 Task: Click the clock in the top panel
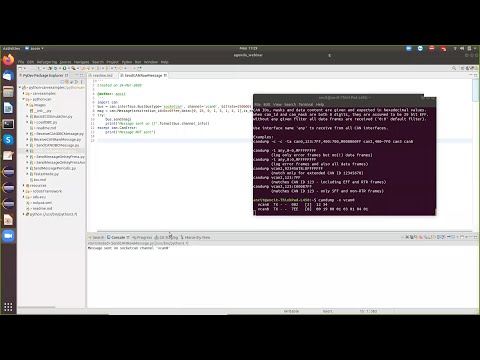pos(249,49)
